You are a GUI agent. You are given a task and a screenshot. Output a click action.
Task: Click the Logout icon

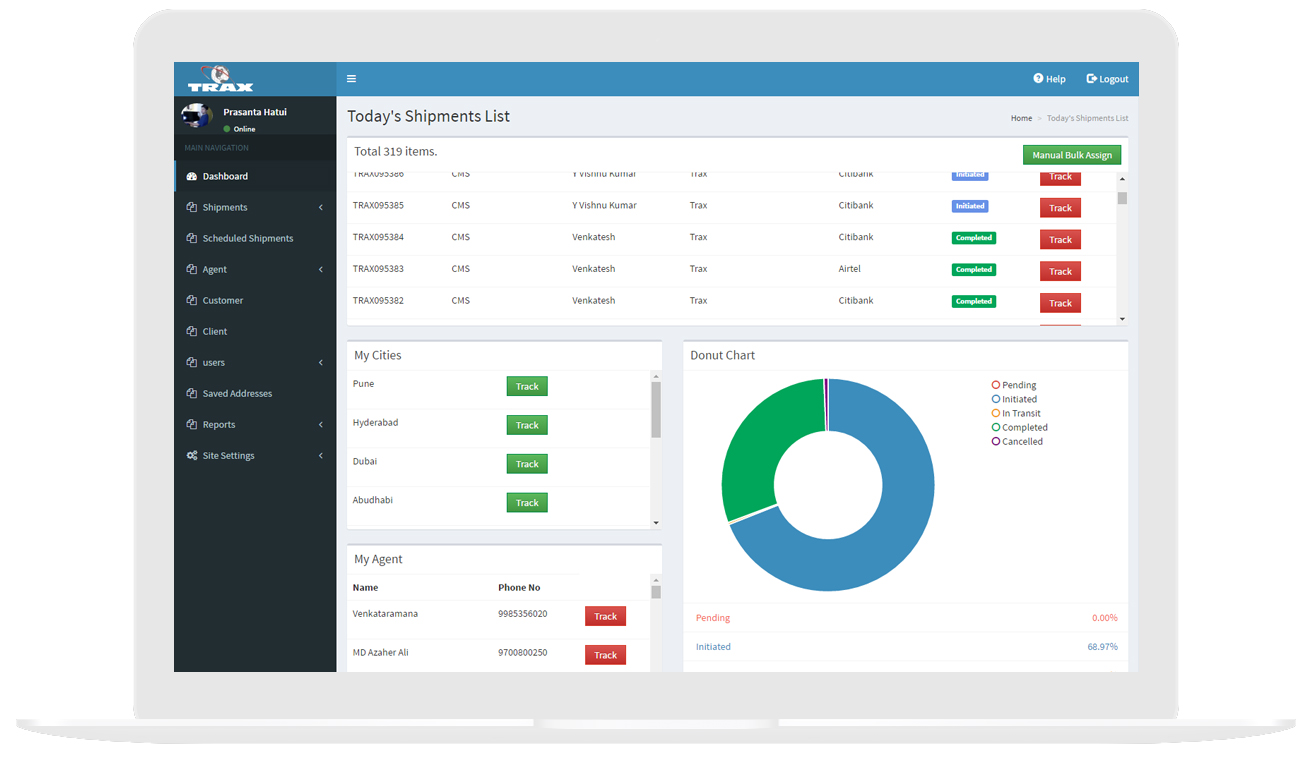pyautogui.click(x=1091, y=78)
